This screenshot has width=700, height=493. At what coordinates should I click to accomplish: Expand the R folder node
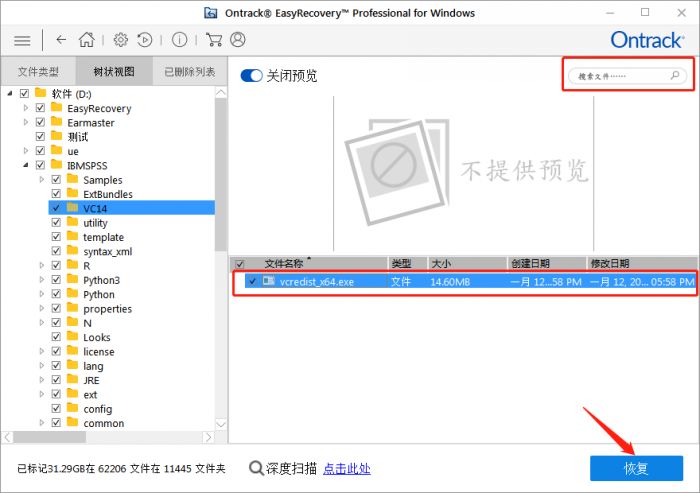coord(42,265)
